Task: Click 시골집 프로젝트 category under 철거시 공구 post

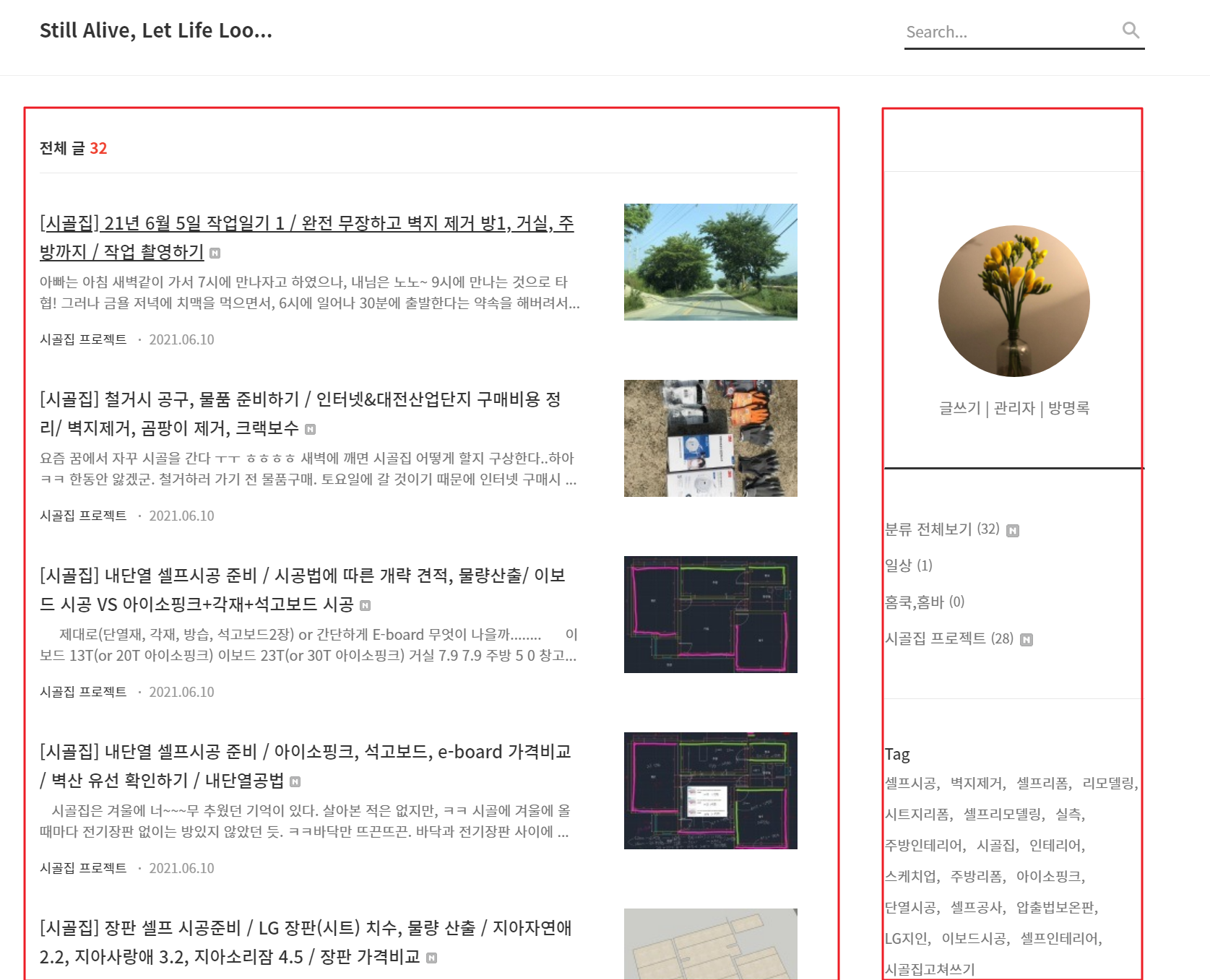Action: click(x=83, y=516)
